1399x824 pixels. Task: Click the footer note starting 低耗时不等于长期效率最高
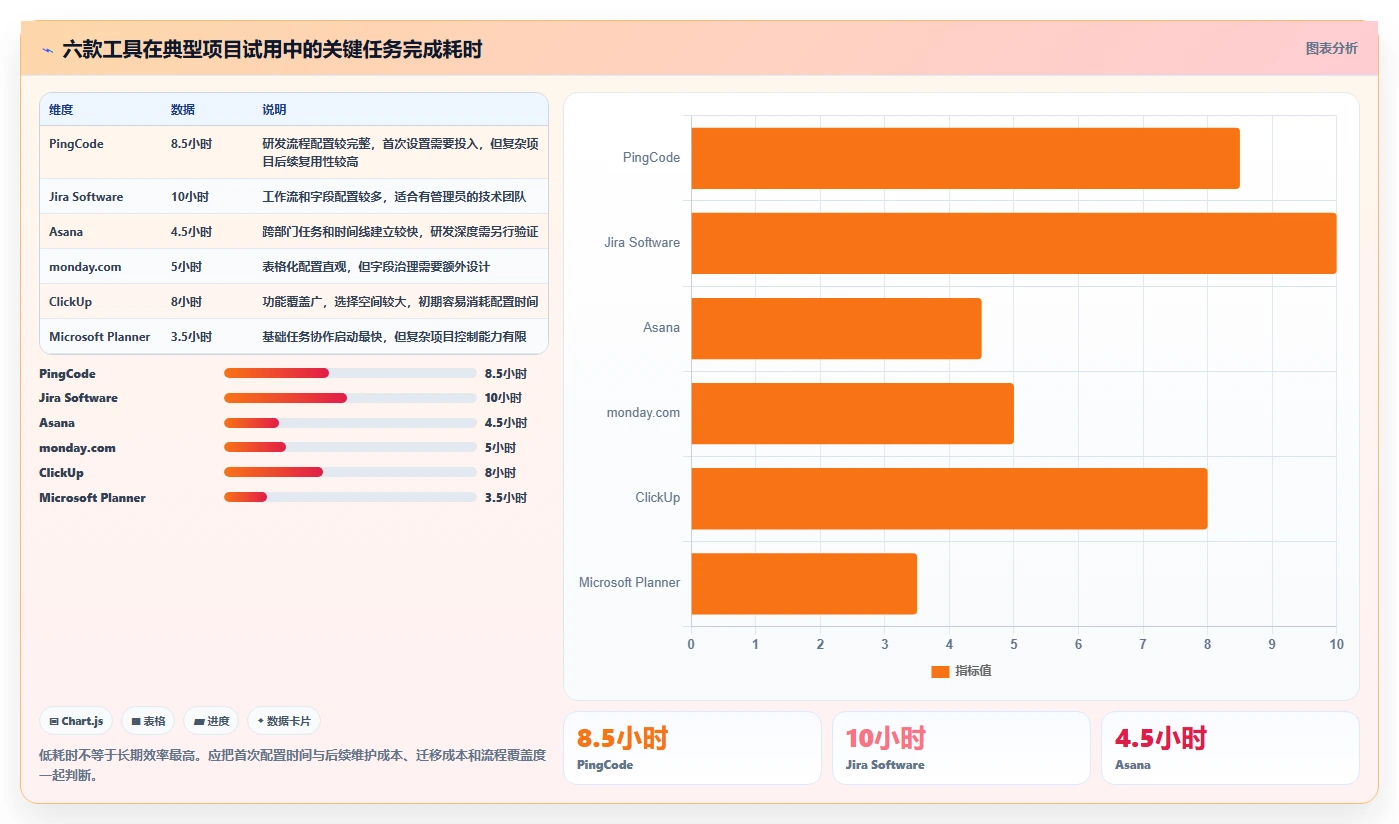pos(293,765)
